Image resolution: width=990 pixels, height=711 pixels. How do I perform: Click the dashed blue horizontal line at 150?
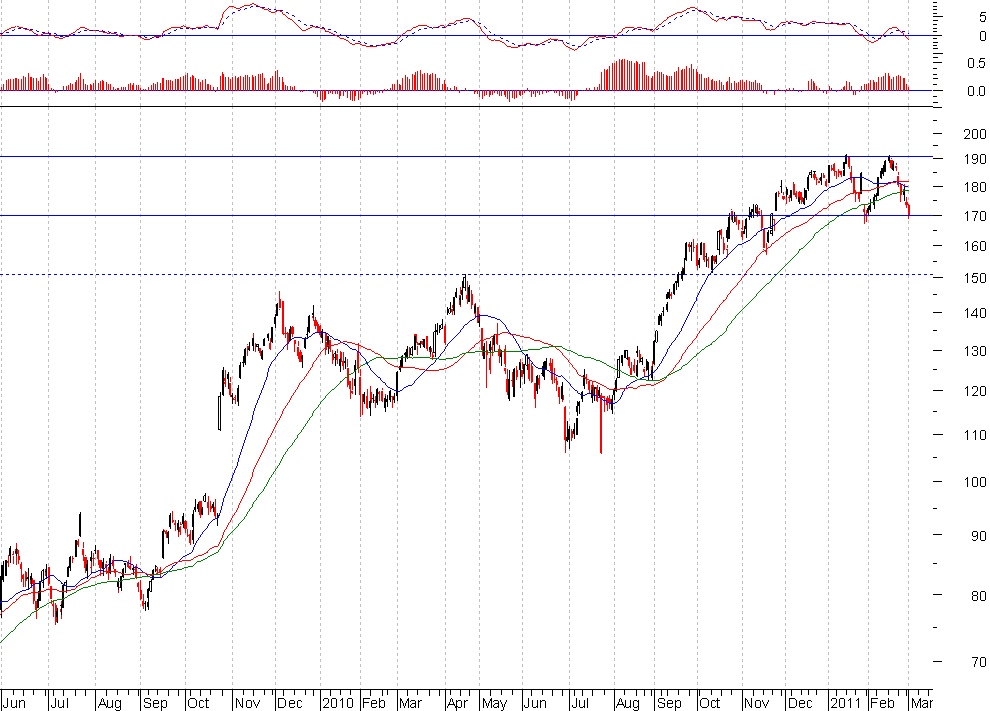point(466,275)
